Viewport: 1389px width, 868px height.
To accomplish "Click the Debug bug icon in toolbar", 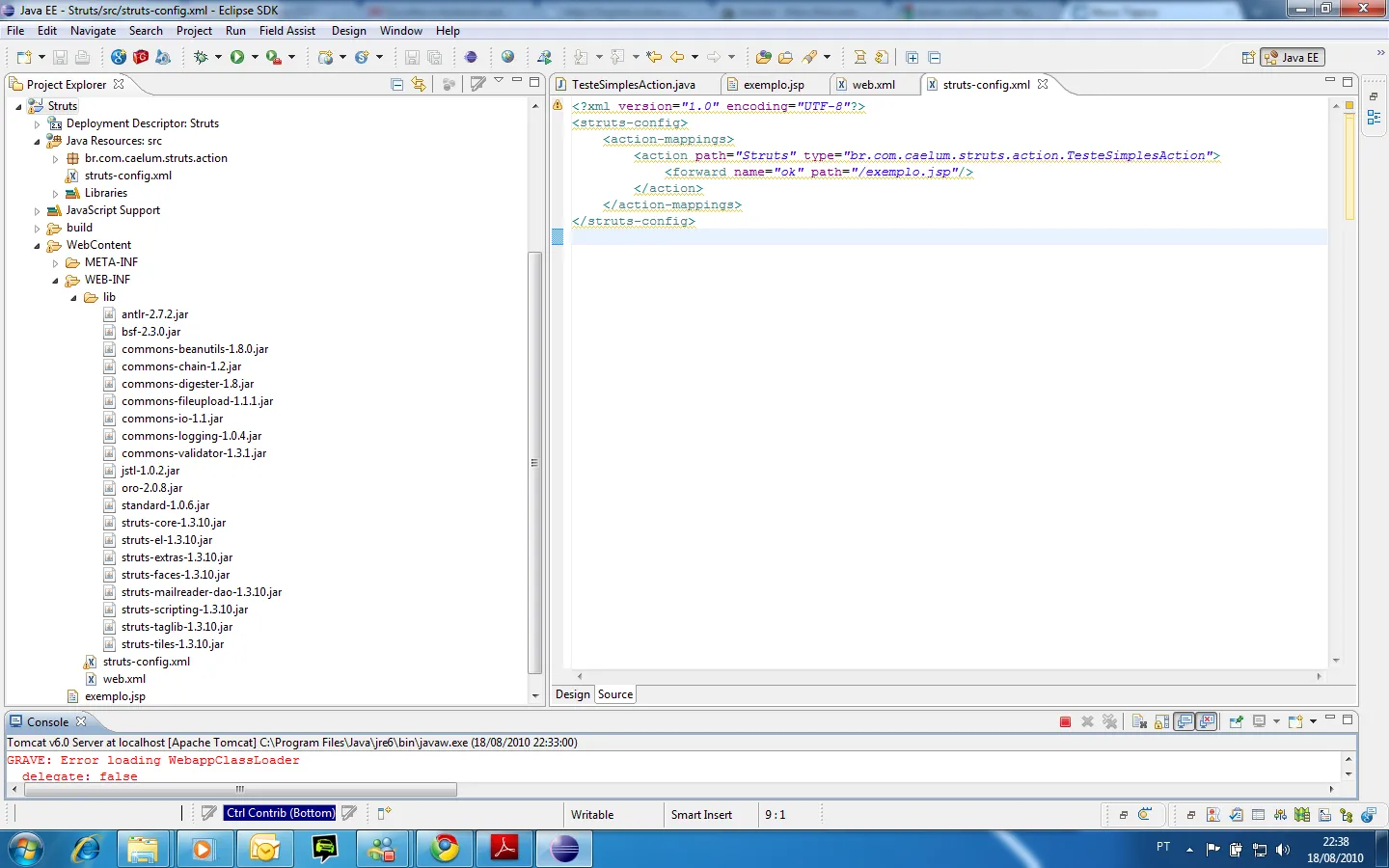I will (x=201, y=58).
